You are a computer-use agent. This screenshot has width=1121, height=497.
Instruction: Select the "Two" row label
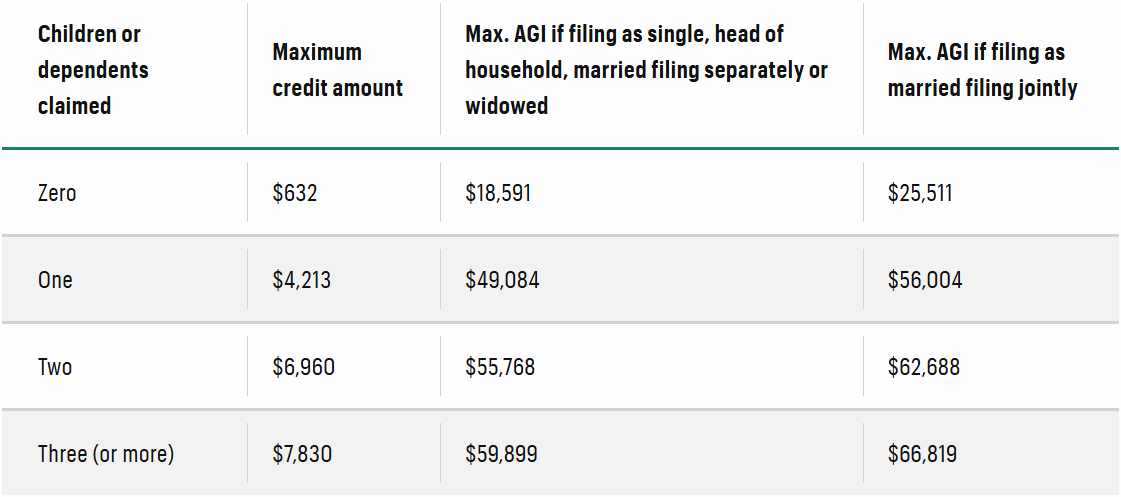55,367
